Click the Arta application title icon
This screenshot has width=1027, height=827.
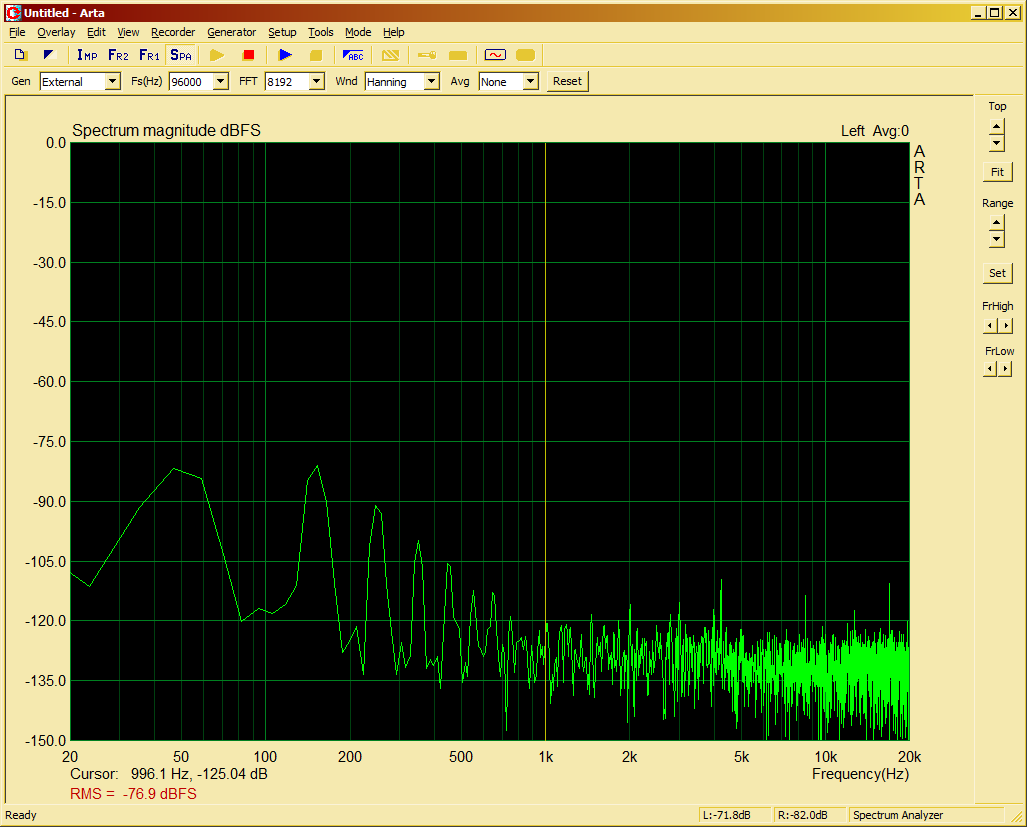tap(12, 12)
